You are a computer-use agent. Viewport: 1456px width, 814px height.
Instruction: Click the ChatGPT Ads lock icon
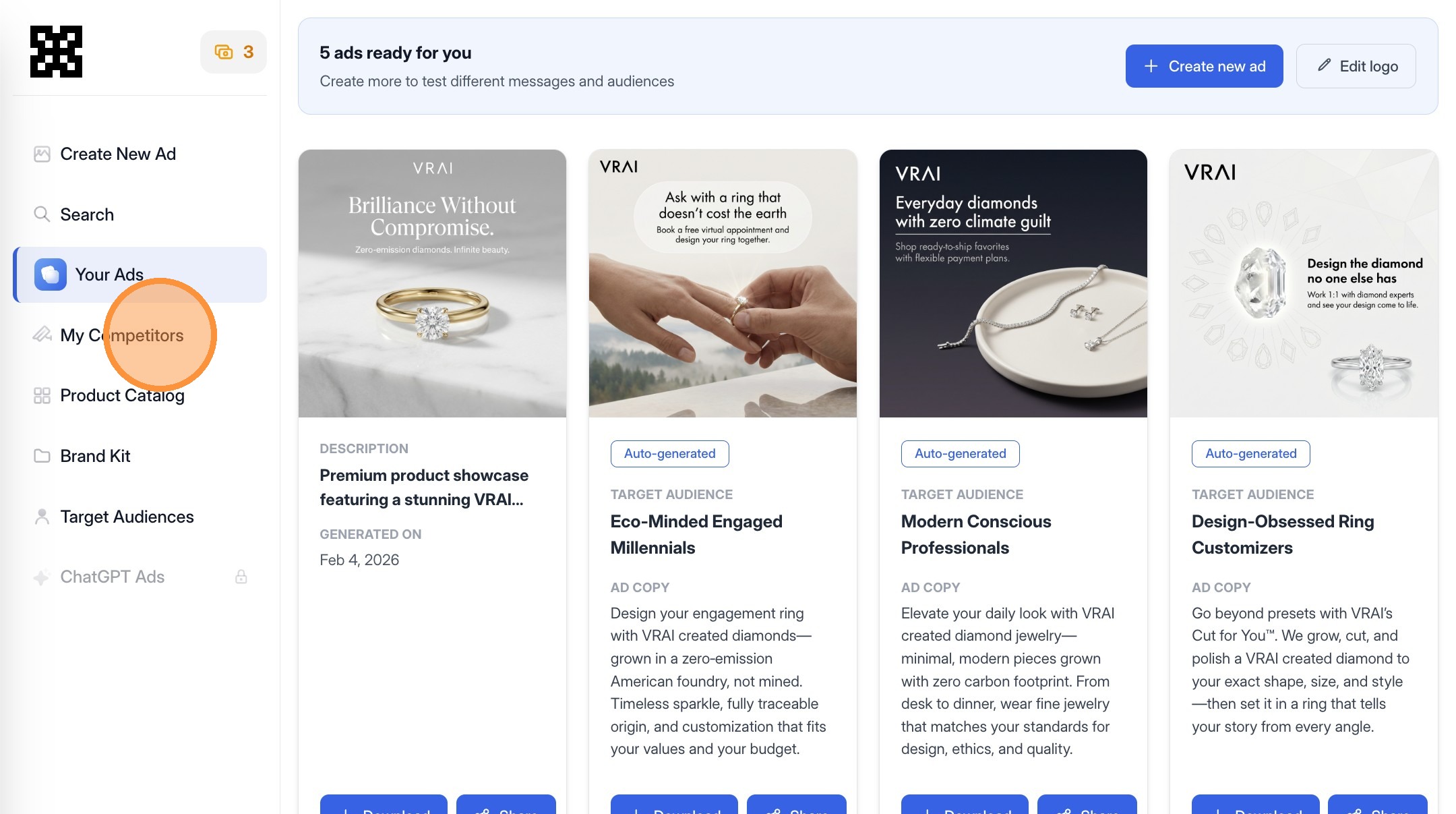[241, 577]
